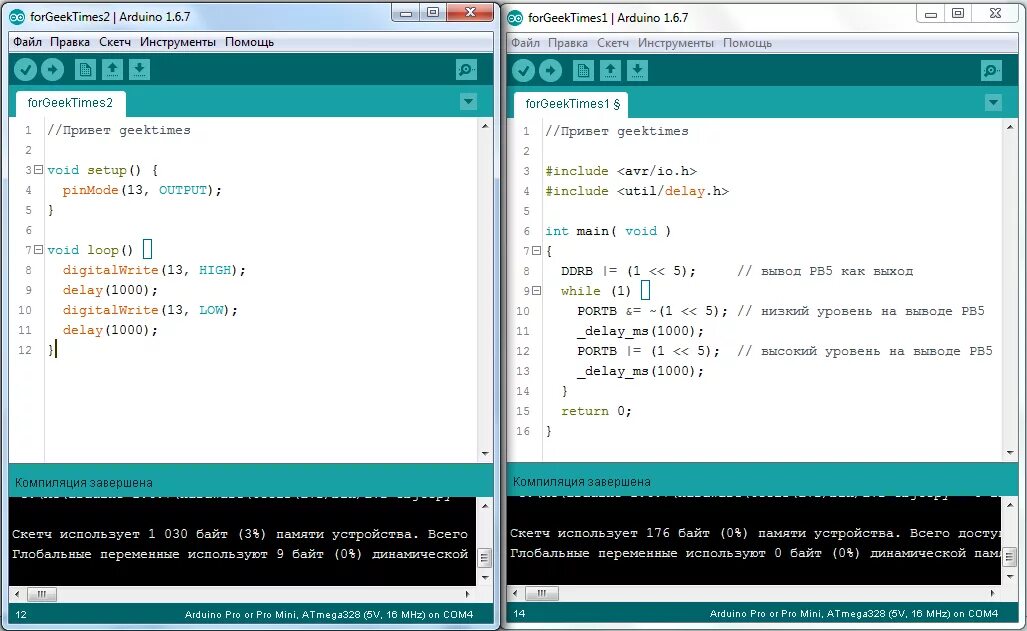Open Инструменты menu in forGeekTimes1 window
Viewport: 1027px width, 631px height.
[x=675, y=43]
